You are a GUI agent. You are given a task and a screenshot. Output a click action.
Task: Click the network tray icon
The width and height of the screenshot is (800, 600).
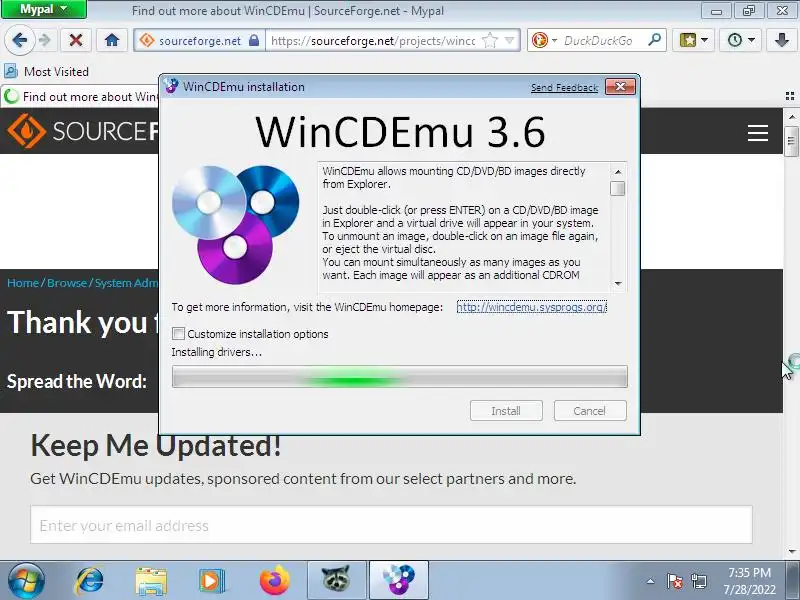click(x=698, y=581)
